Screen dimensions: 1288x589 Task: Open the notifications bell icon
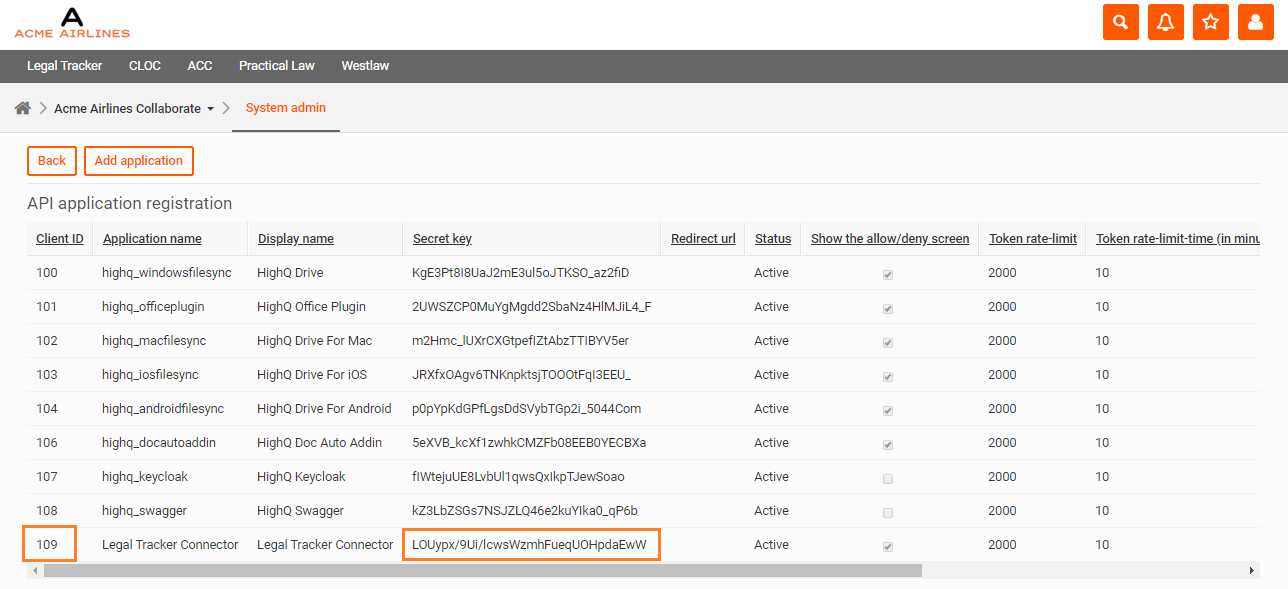click(x=1166, y=22)
